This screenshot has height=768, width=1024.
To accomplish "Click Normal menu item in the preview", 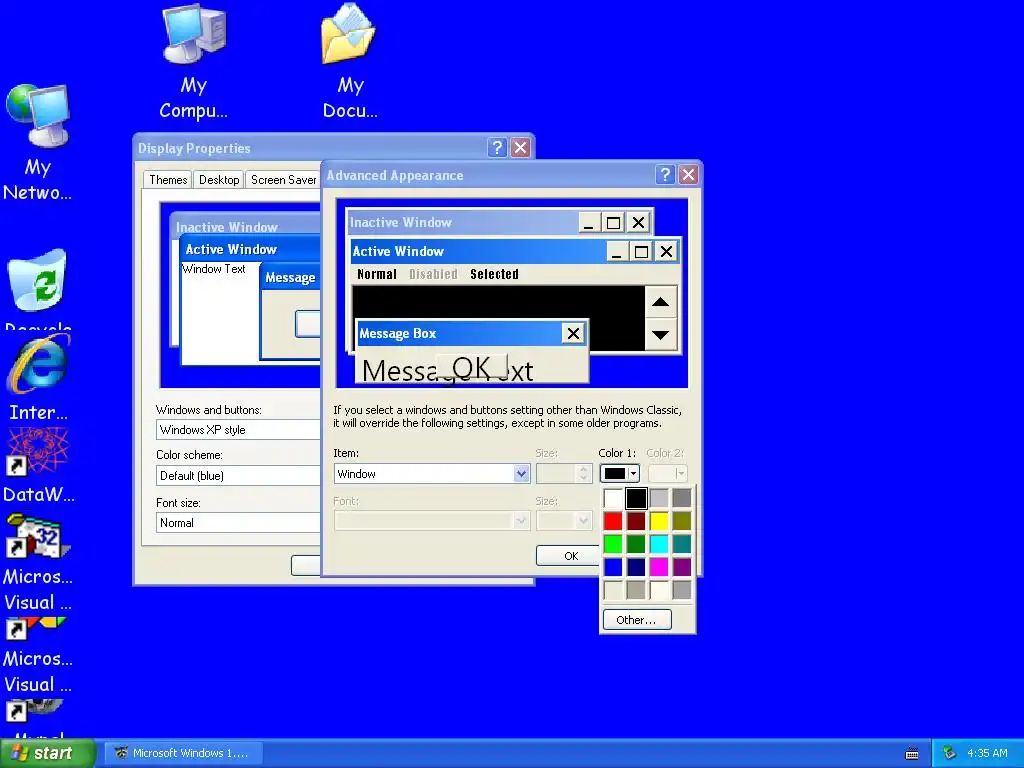I will 377,274.
